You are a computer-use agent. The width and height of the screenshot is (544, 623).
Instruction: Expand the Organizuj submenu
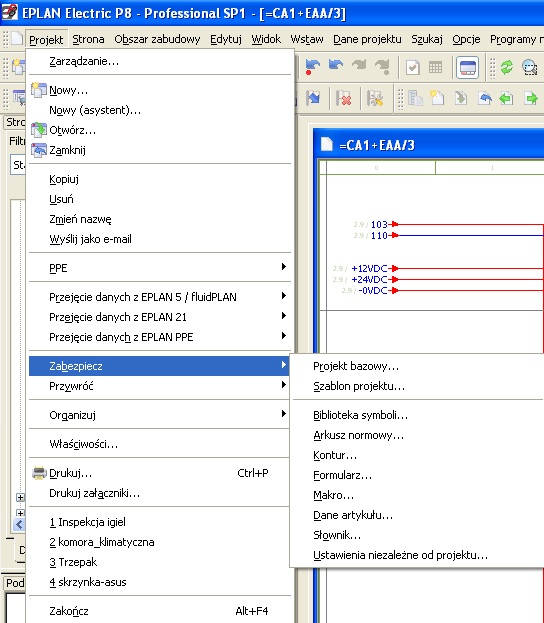click(x=160, y=415)
